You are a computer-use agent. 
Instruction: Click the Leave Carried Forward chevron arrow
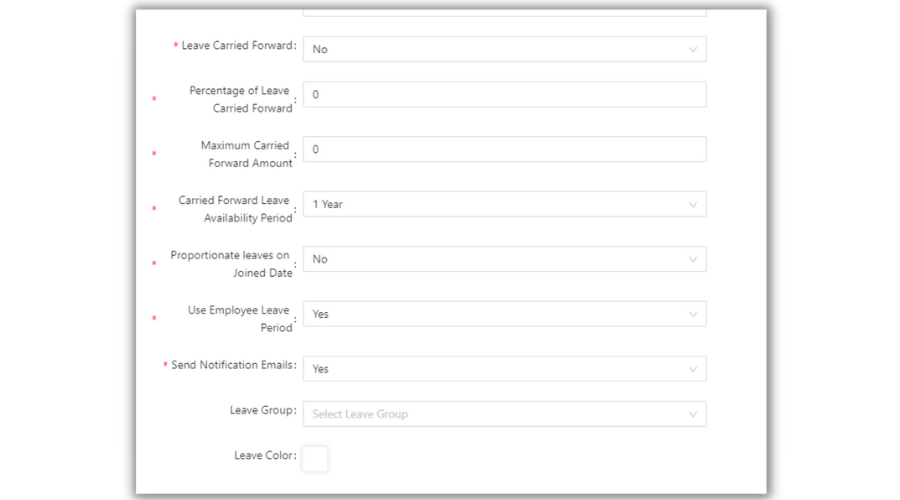click(692, 49)
